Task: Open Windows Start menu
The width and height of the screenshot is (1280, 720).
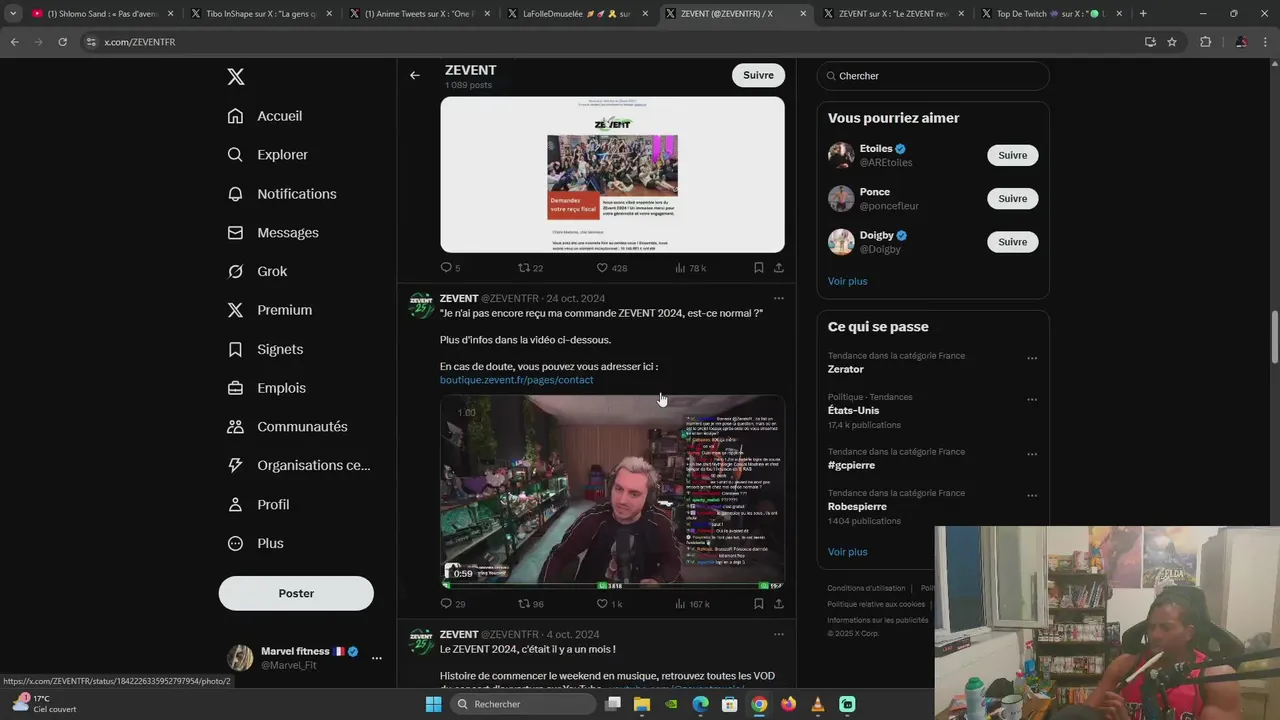Action: (433, 704)
